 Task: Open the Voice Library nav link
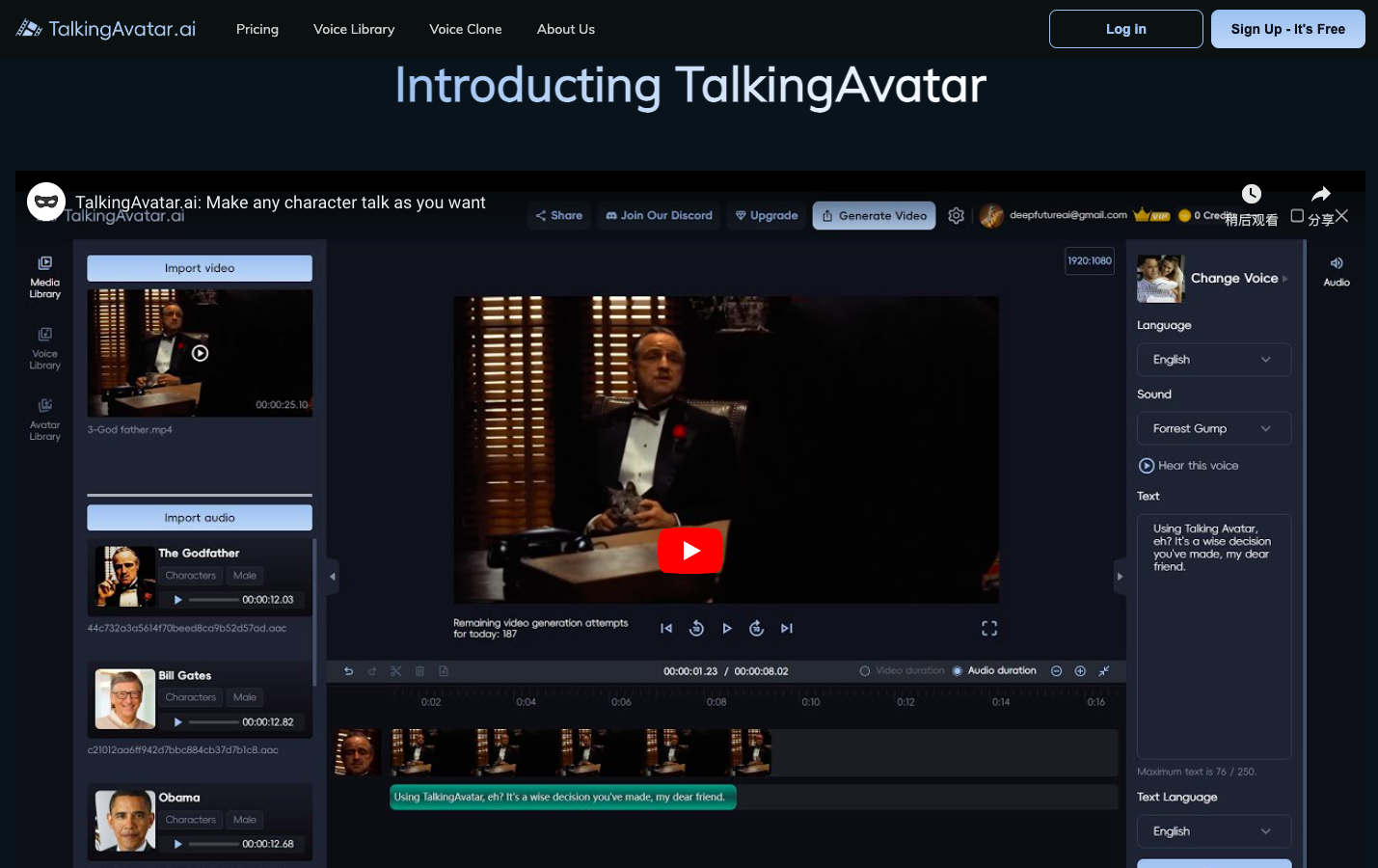354,29
